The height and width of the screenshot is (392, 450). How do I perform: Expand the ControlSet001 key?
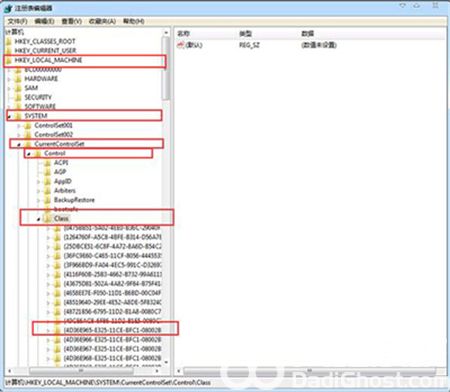19,126
